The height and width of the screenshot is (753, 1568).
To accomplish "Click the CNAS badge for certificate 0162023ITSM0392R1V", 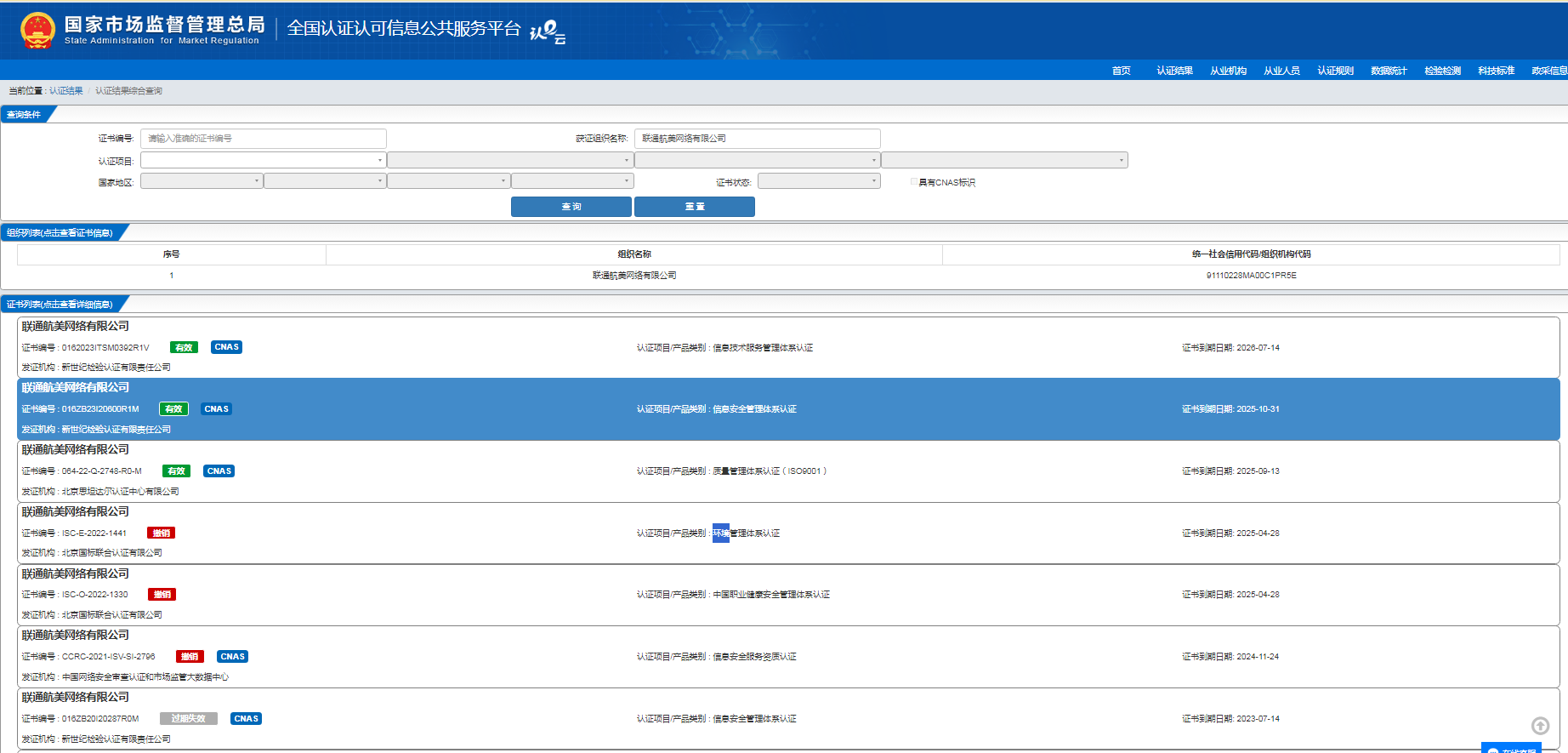I will click(226, 347).
